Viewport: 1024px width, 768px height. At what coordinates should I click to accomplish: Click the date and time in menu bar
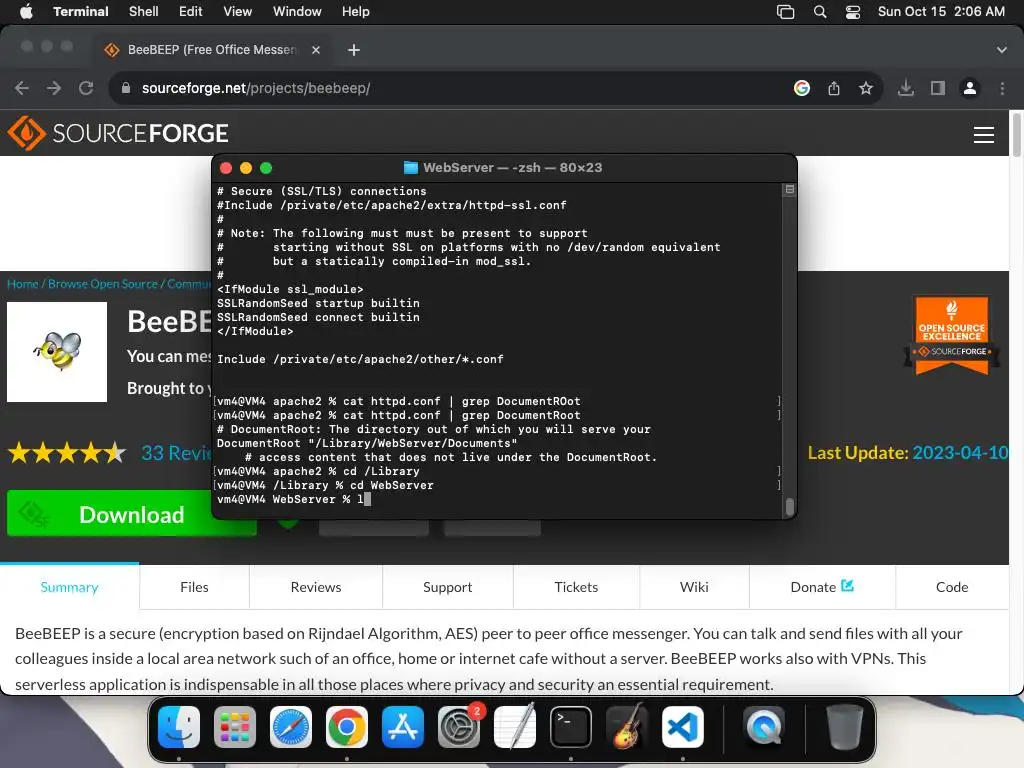[x=940, y=11]
